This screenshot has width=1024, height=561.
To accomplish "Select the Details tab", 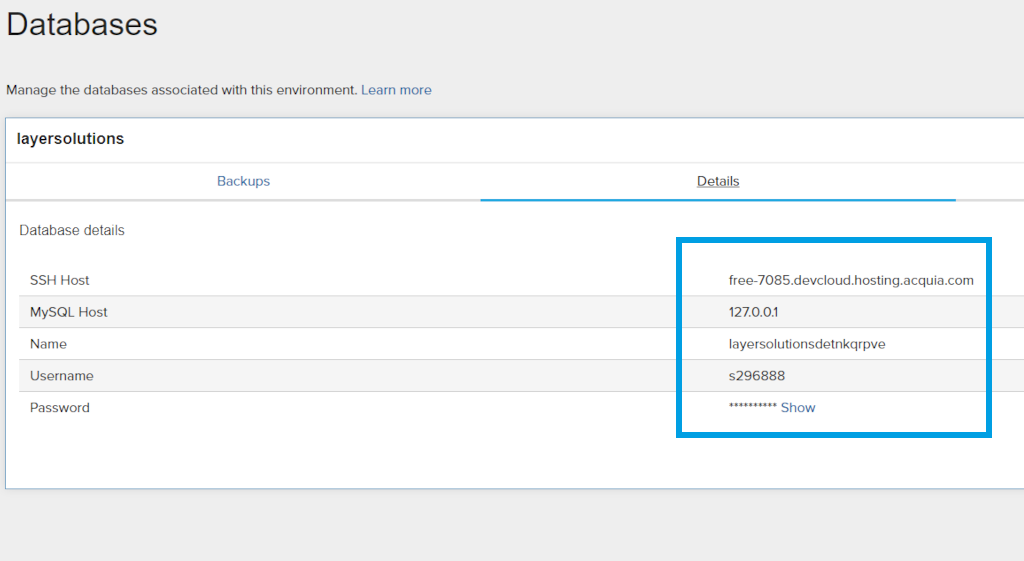I will point(718,181).
